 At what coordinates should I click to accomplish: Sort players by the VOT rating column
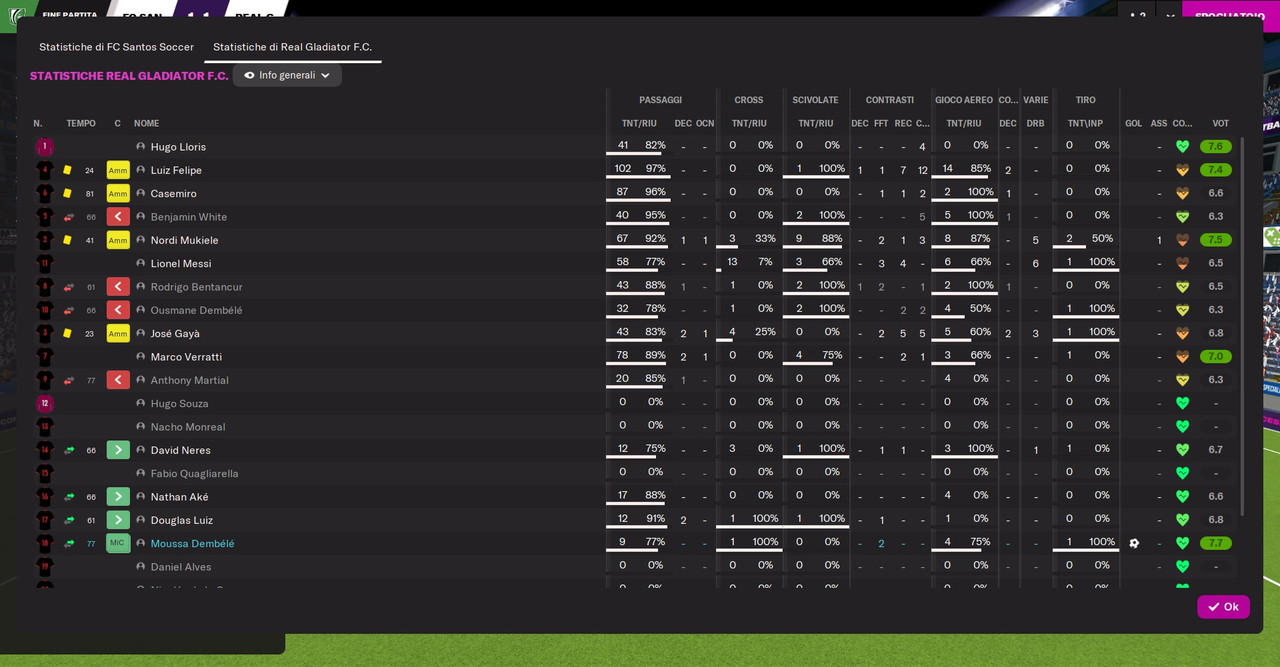(1220, 124)
